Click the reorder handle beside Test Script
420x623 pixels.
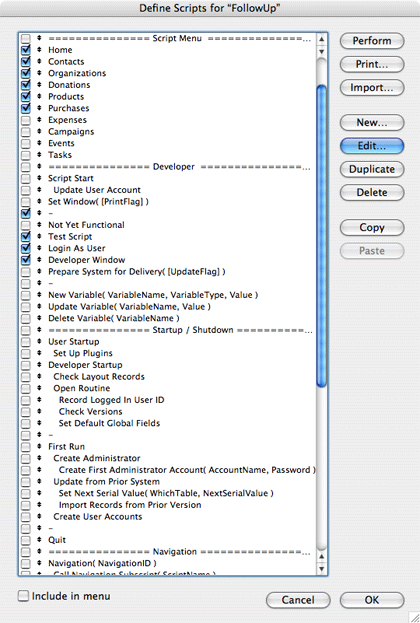click(x=39, y=236)
